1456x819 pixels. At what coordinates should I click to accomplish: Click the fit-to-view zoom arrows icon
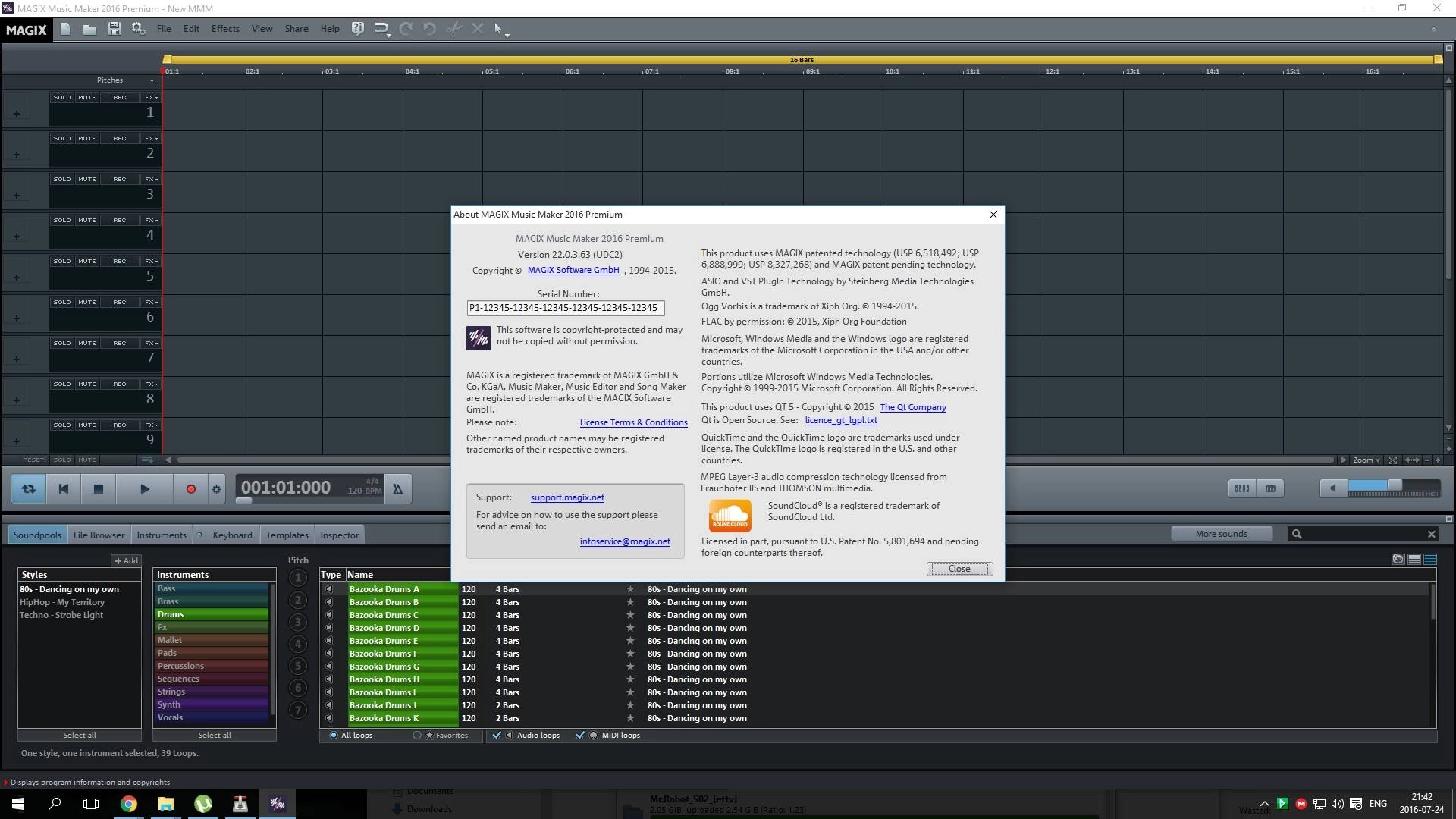click(1392, 460)
